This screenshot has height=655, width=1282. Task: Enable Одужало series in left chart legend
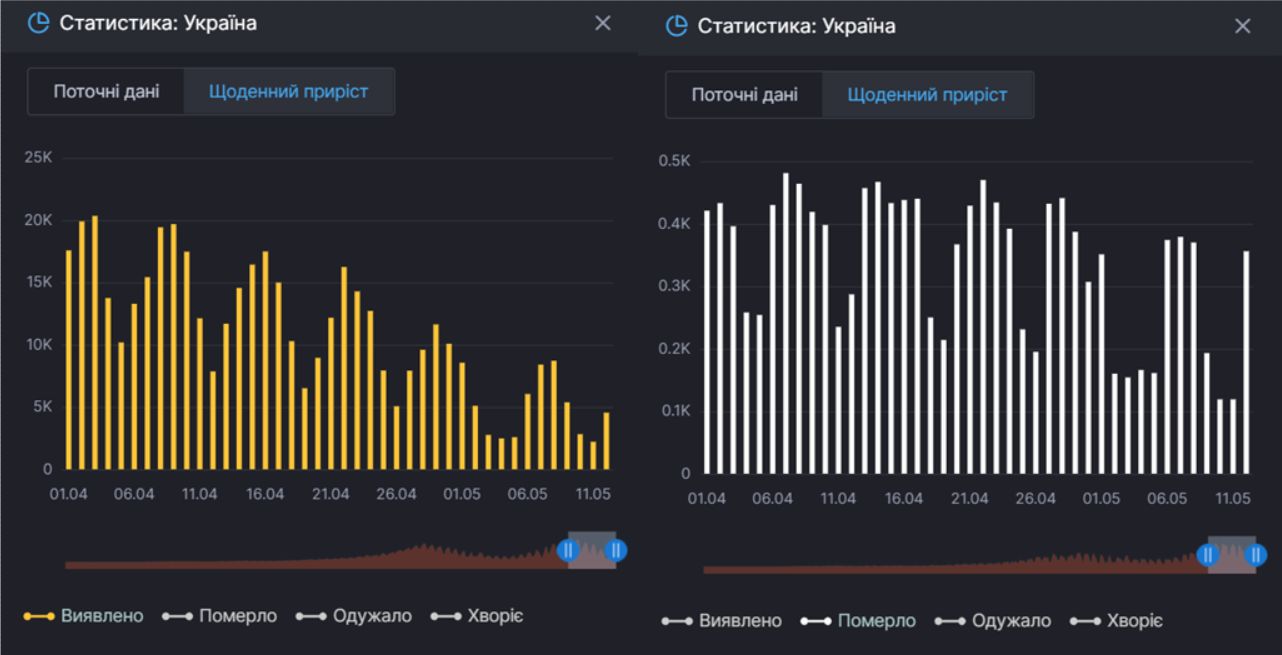(x=354, y=616)
